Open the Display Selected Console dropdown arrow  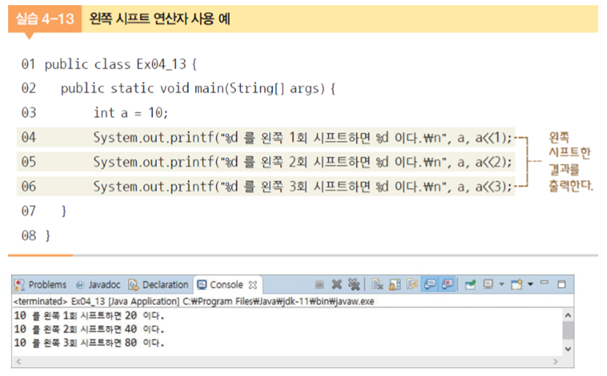click(x=502, y=284)
